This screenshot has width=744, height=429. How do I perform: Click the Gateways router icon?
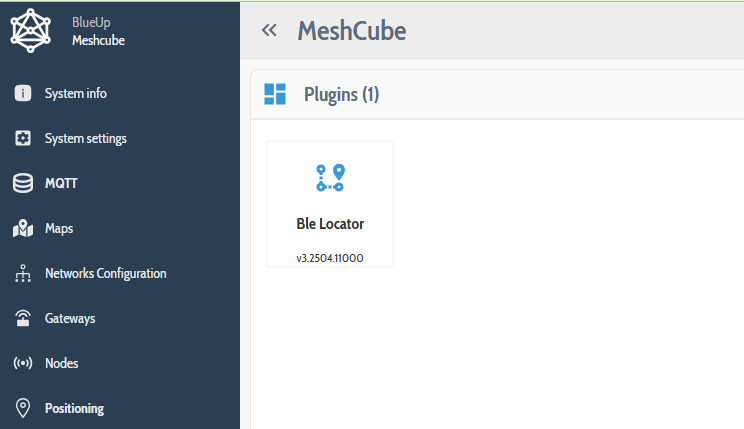[23, 319]
